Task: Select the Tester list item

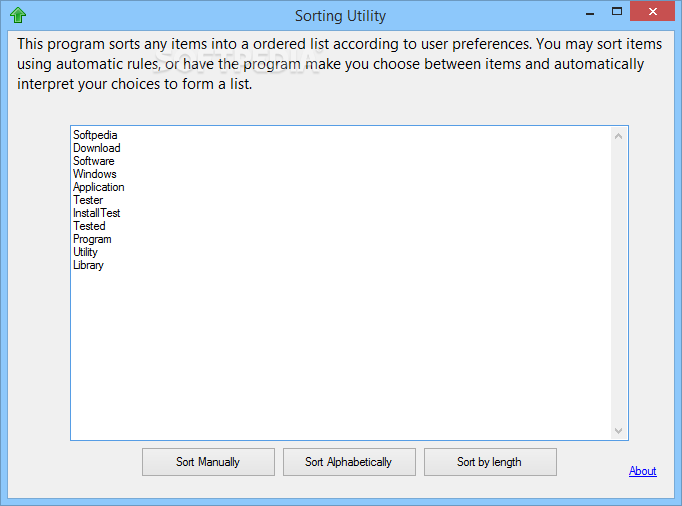Action: 88,200
